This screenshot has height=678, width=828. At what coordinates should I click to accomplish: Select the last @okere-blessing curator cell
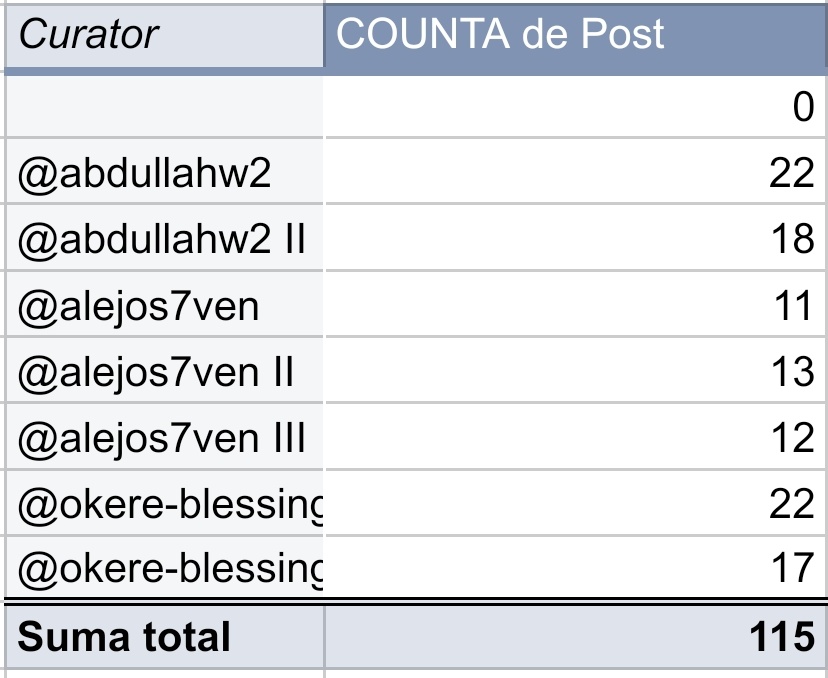(x=164, y=567)
